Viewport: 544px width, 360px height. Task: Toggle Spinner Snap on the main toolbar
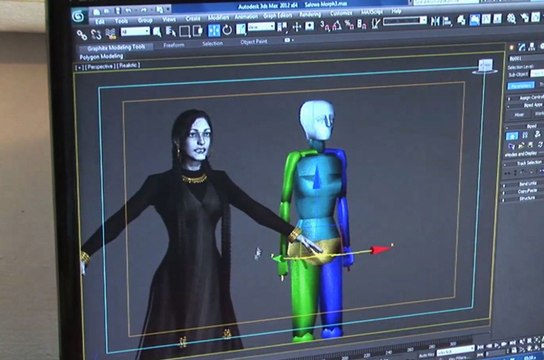(361, 24)
